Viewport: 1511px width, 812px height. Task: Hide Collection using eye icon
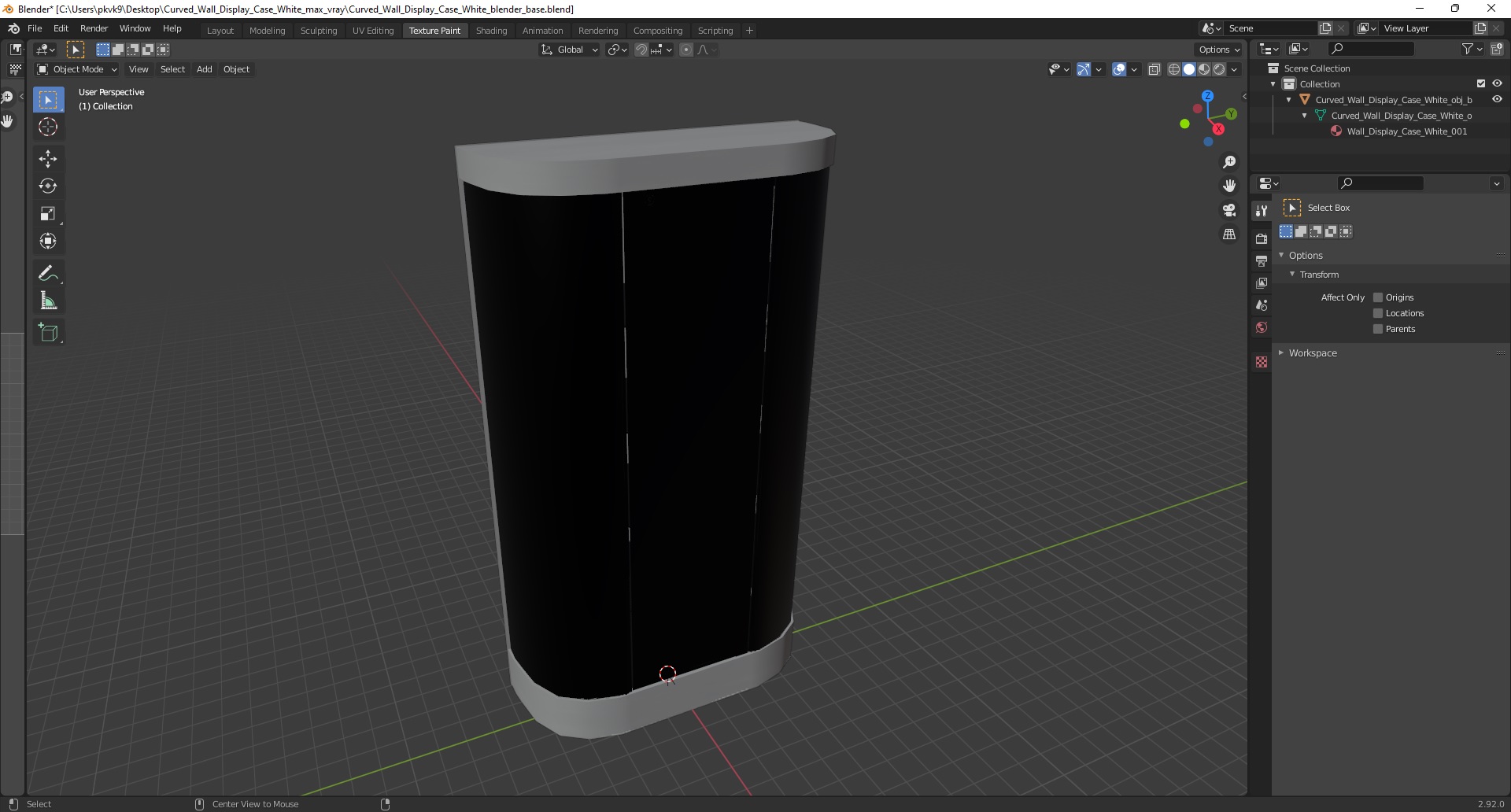click(x=1497, y=83)
